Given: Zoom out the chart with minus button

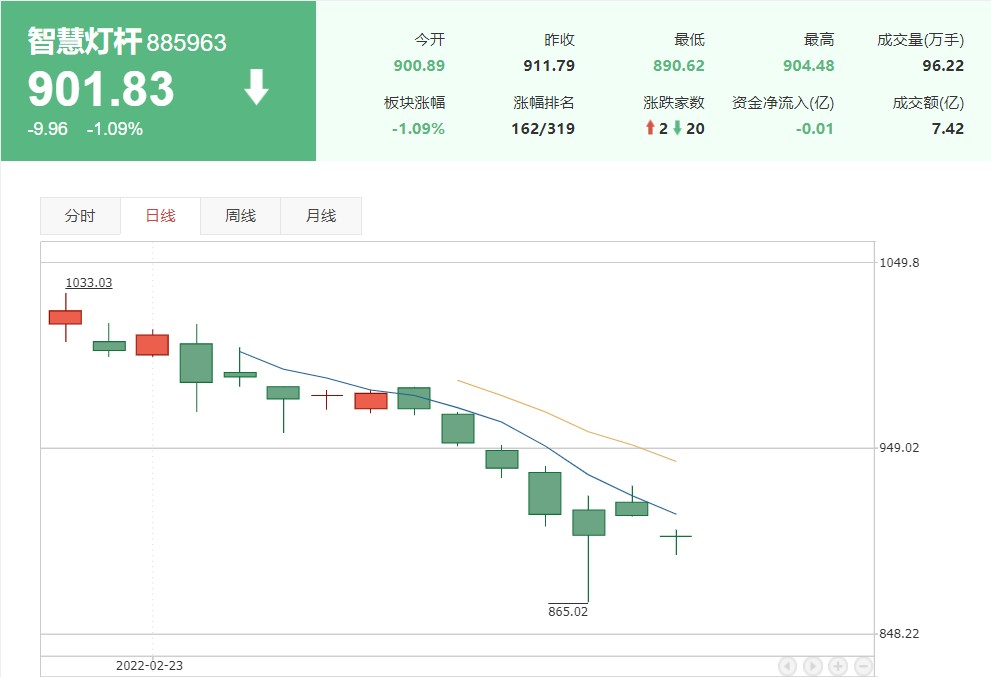Looking at the screenshot, I should (863, 666).
